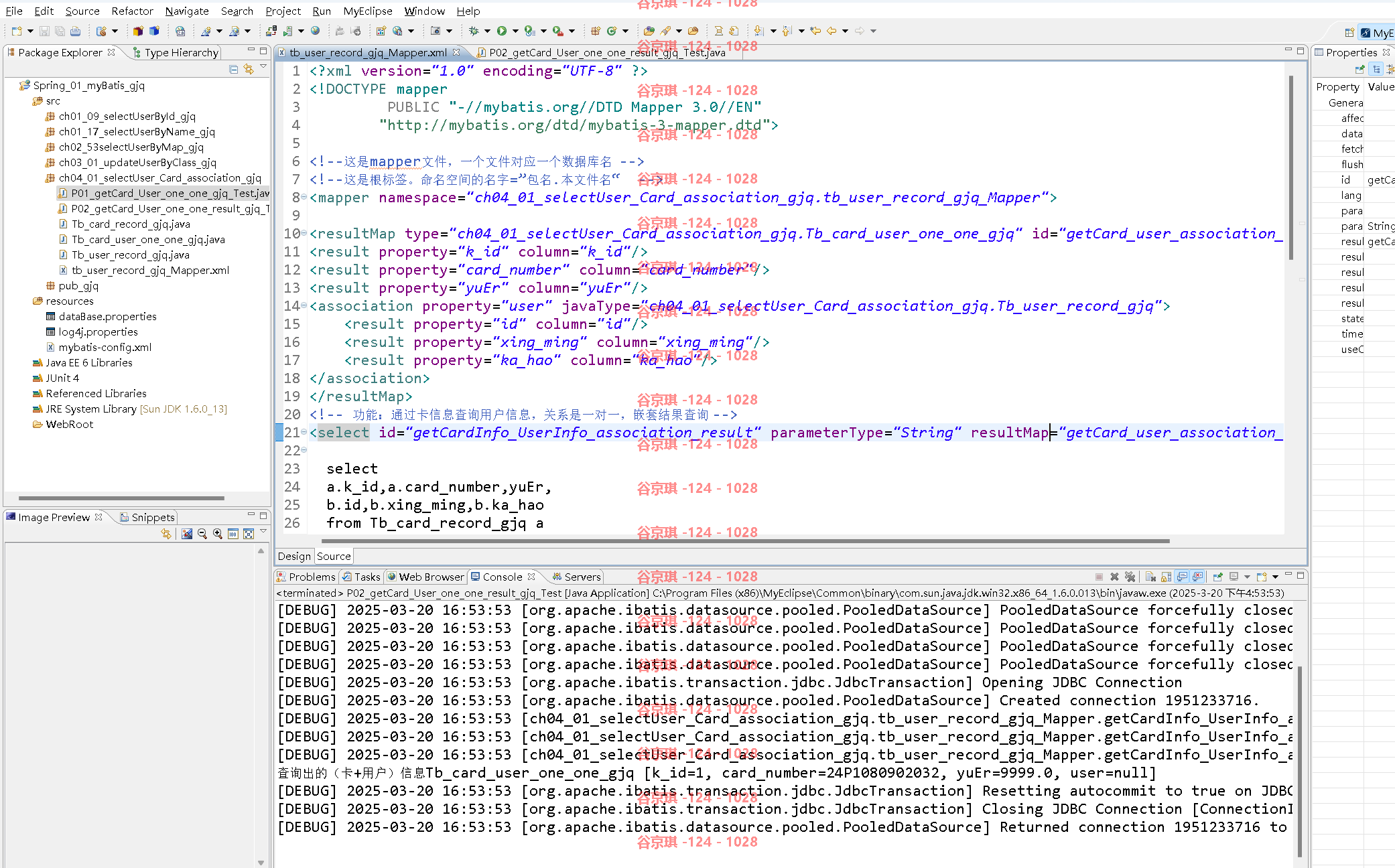Click the Clear Console icon
The image size is (1395, 868).
pyautogui.click(x=1151, y=577)
